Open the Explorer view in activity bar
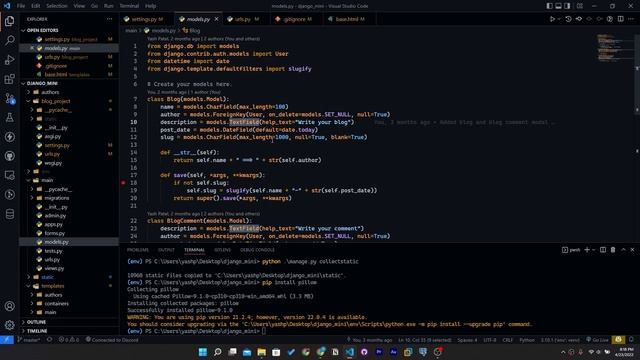The height and width of the screenshot is (360, 640). click(9, 21)
